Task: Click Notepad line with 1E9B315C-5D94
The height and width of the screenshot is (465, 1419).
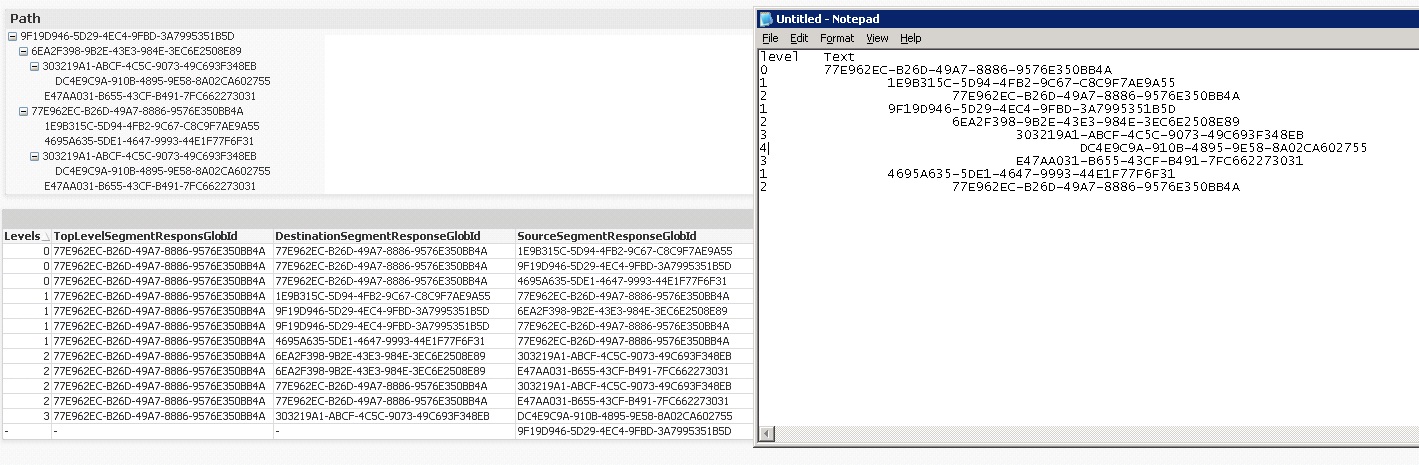Action: point(1031,83)
